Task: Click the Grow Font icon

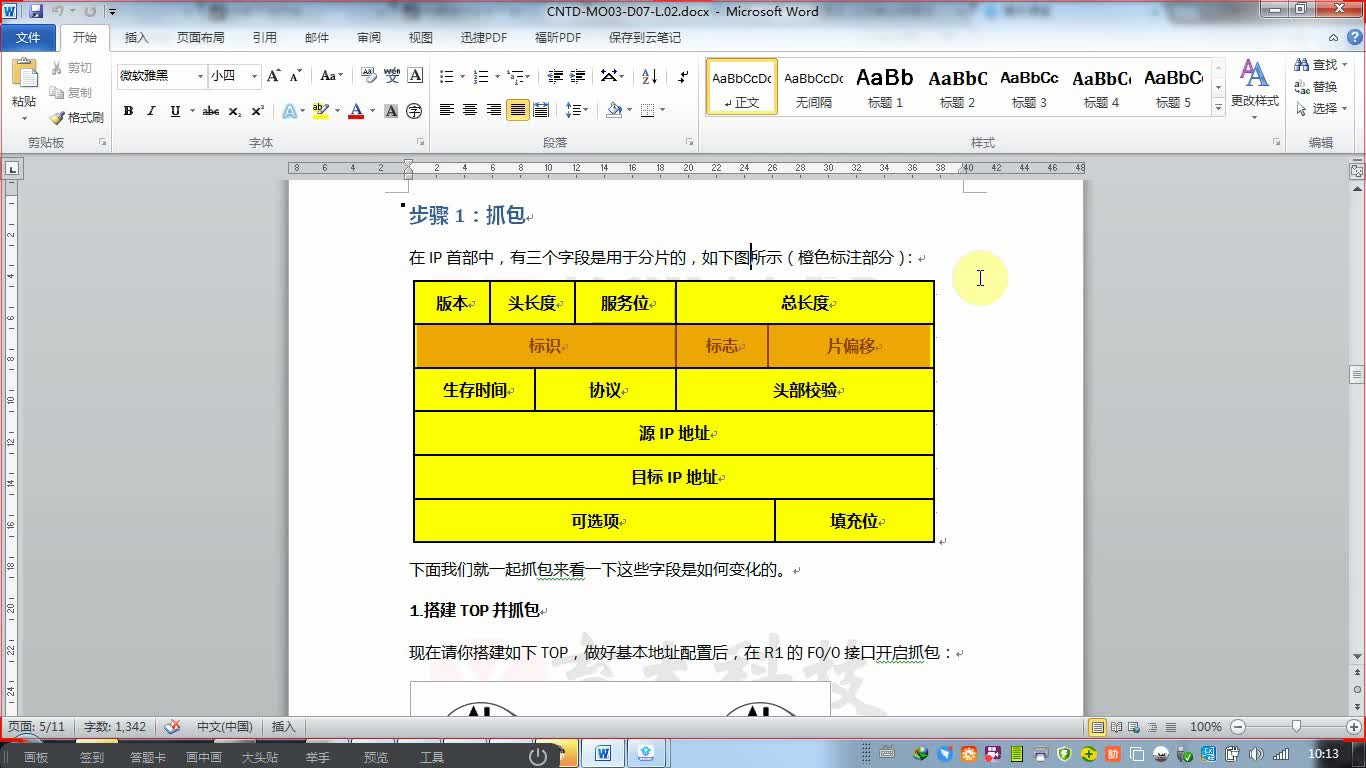Action: (273, 76)
